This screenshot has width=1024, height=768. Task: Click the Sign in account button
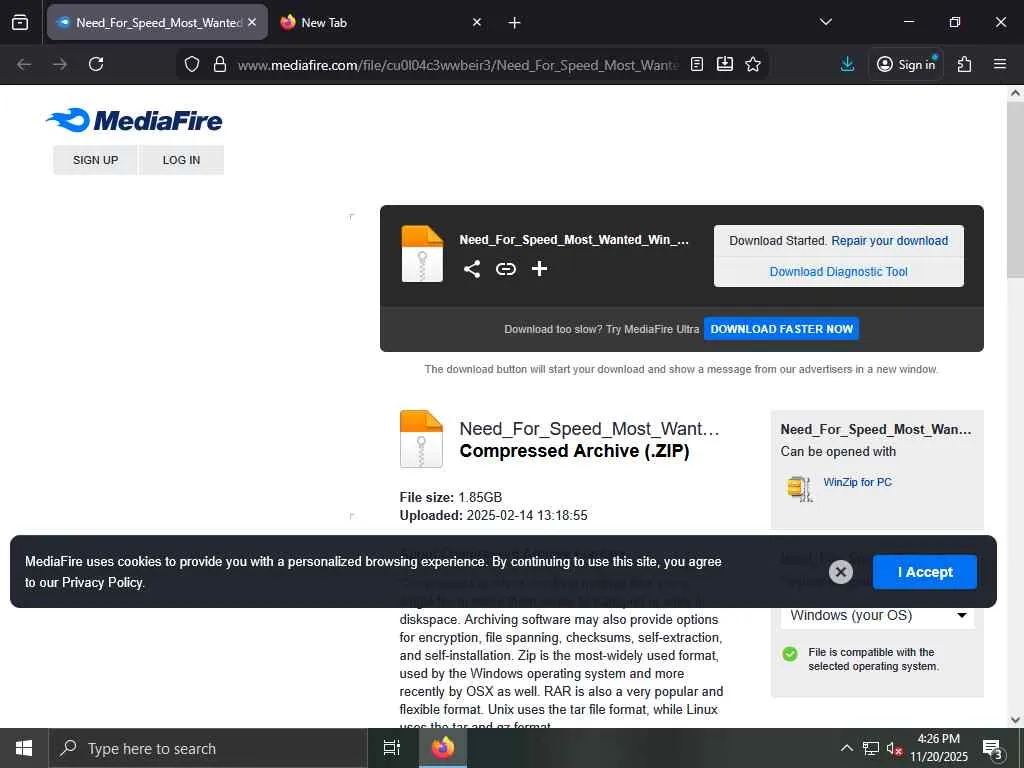pyautogui.click(x=906, y=64)
